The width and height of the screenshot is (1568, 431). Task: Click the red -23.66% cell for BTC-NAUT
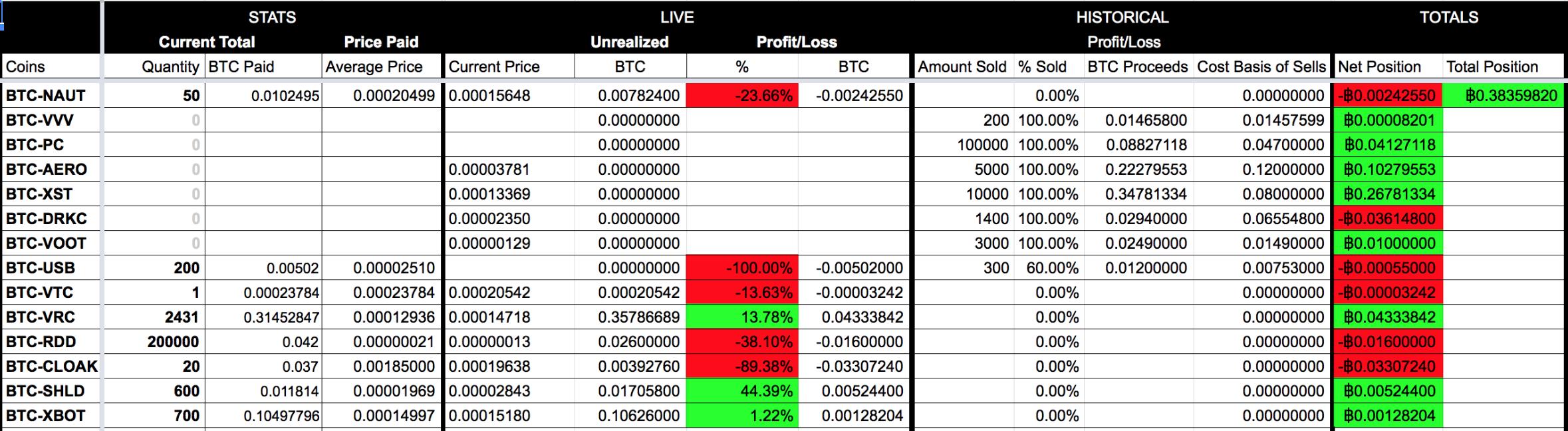[742, 96]
